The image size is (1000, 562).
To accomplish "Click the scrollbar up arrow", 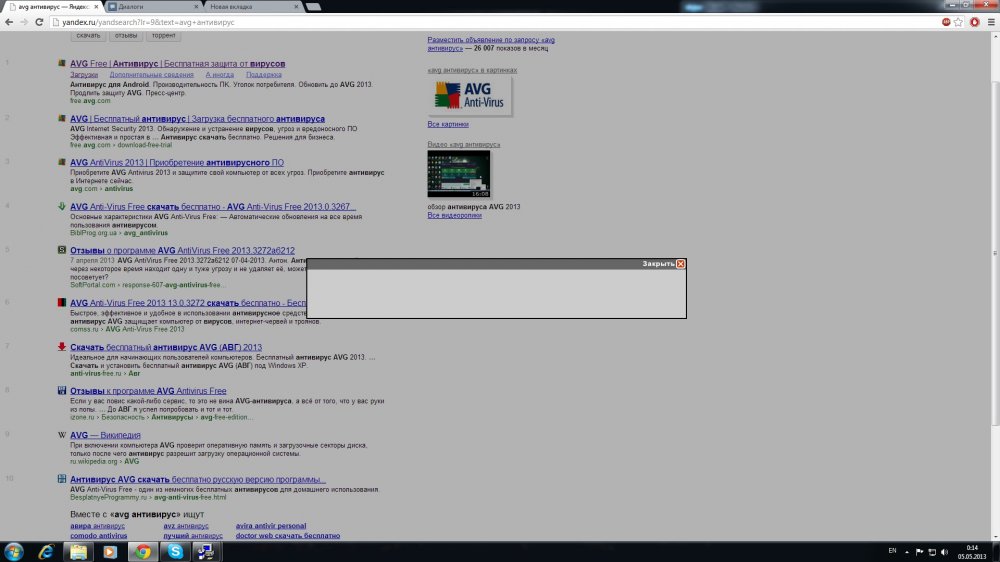I will [x=995, y=36].
